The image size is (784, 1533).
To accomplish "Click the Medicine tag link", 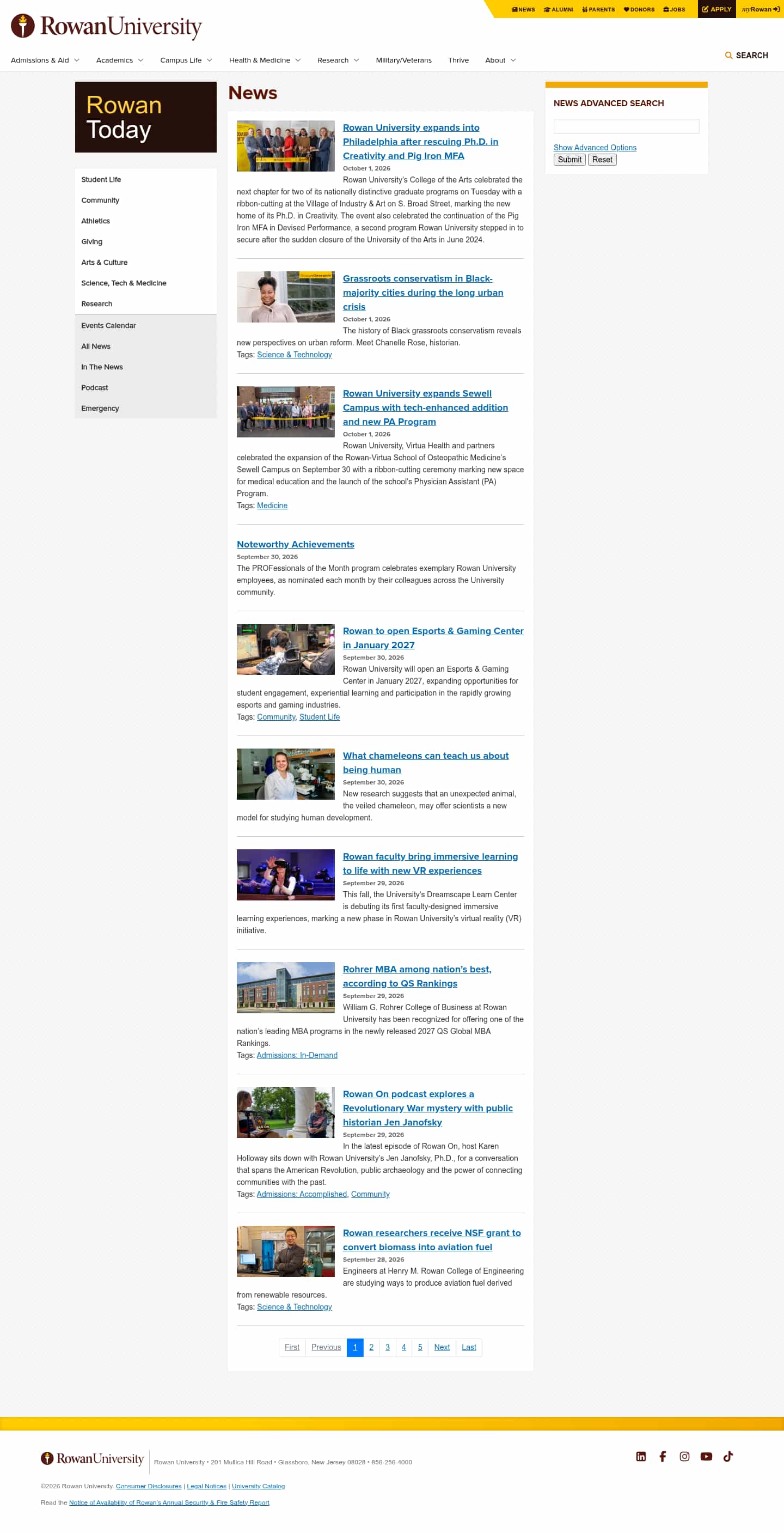I will click(x=272, y=505).
